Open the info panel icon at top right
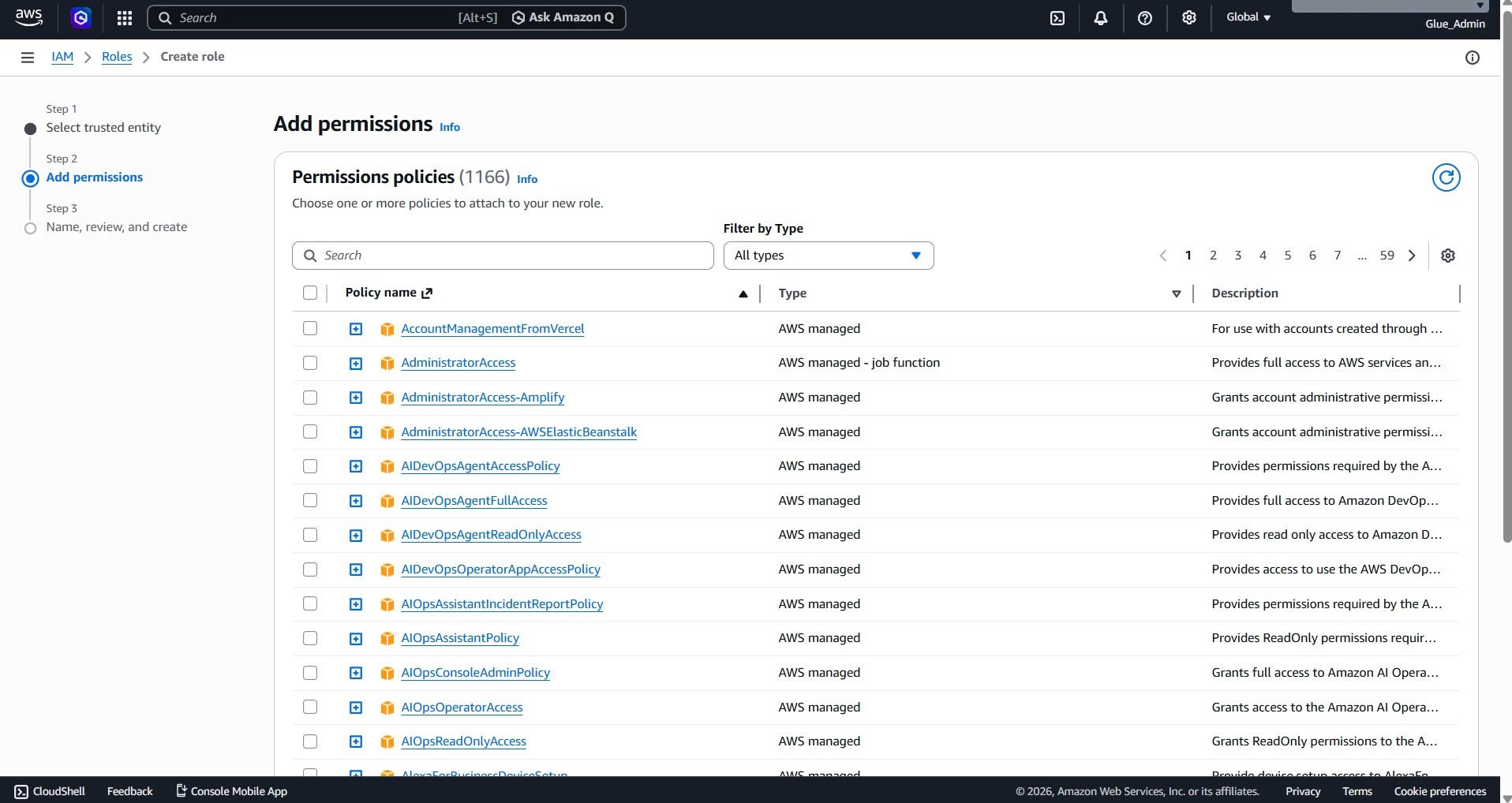 pos(1472,58)
